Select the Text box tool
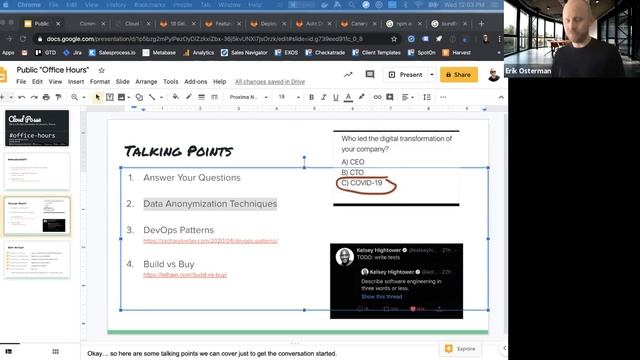The image size is (640, 360). 109,97
